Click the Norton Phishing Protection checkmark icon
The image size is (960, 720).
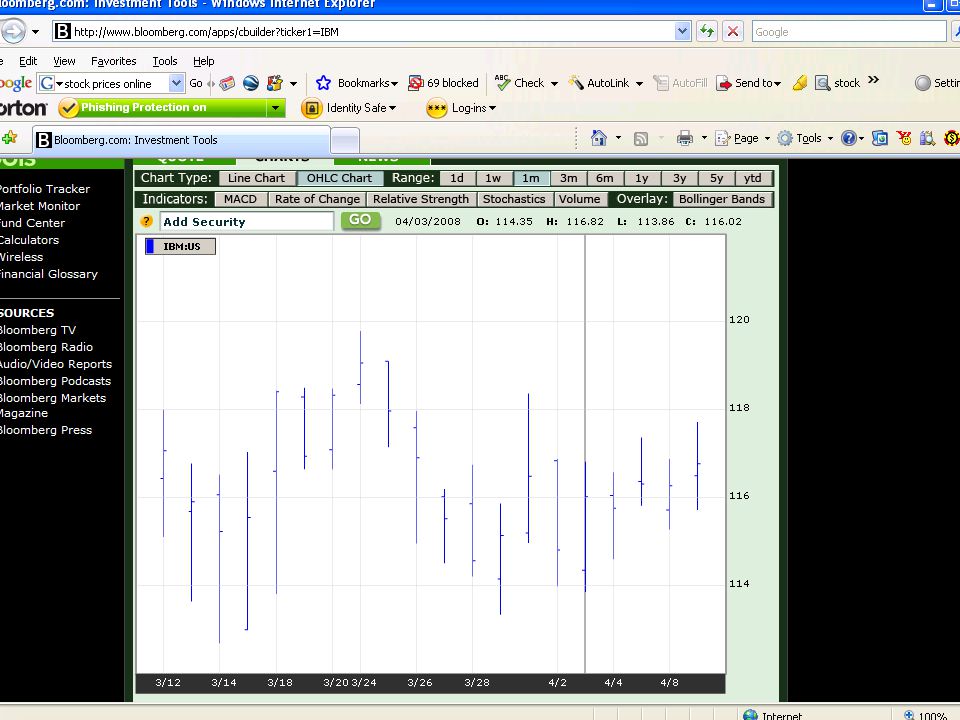[x=69, y=108]
